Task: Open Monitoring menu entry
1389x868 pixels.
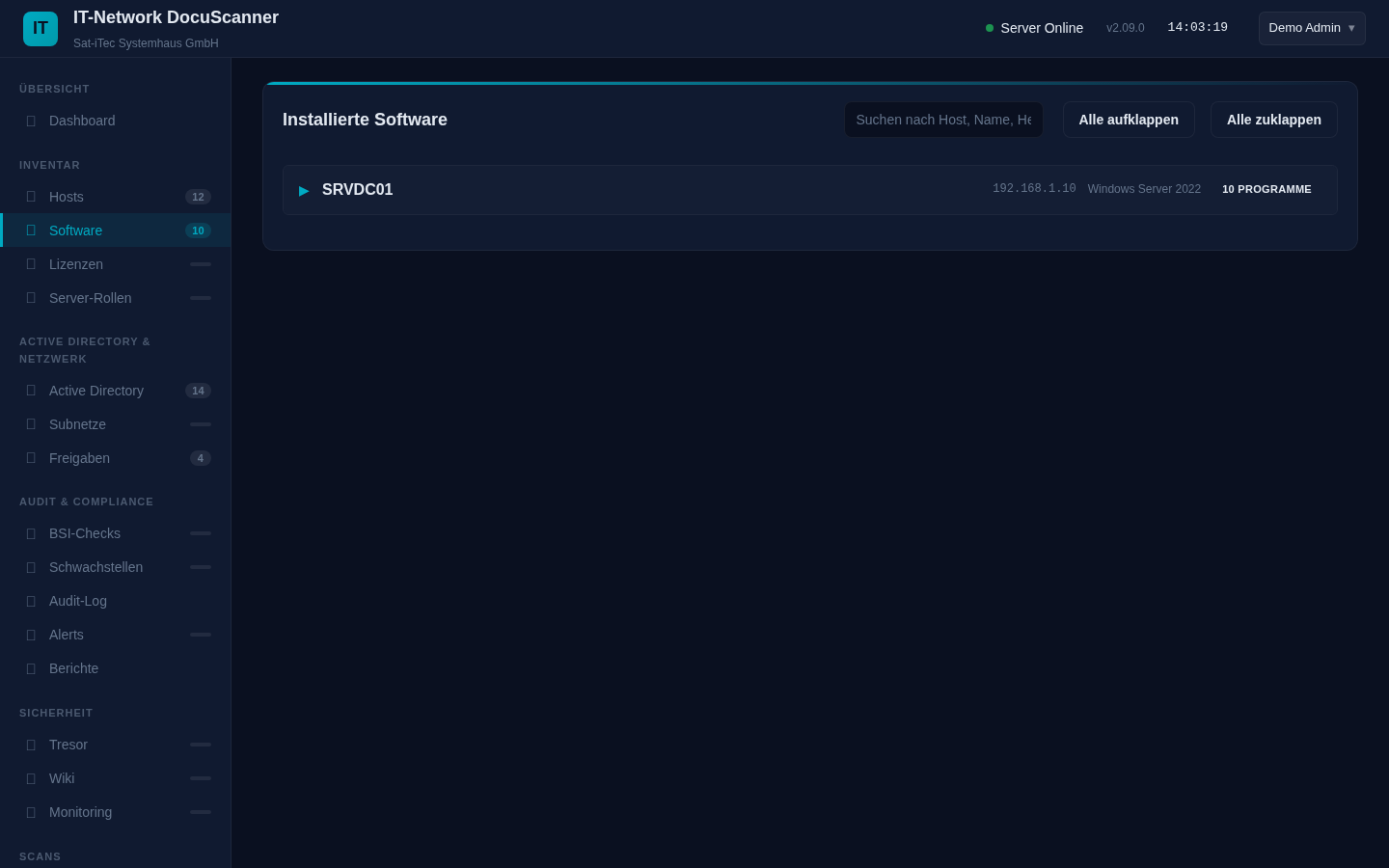Action: click(x=116, y=812)
